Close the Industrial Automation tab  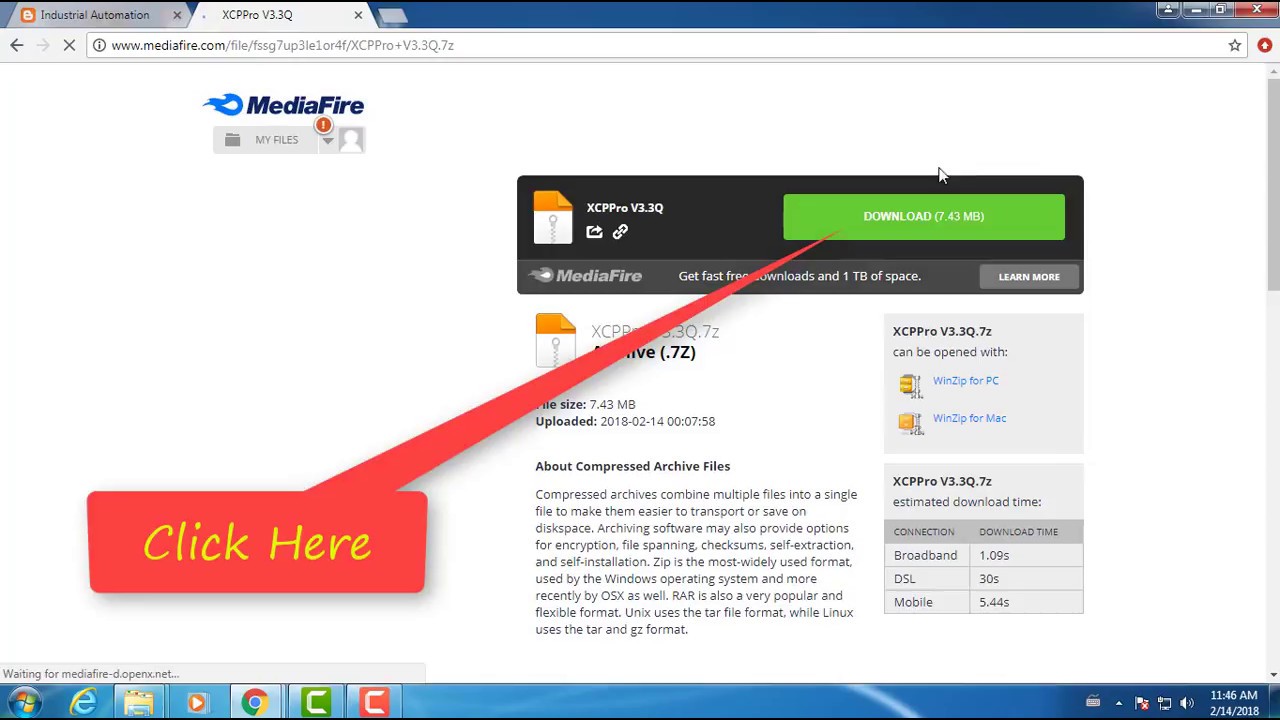177,15
